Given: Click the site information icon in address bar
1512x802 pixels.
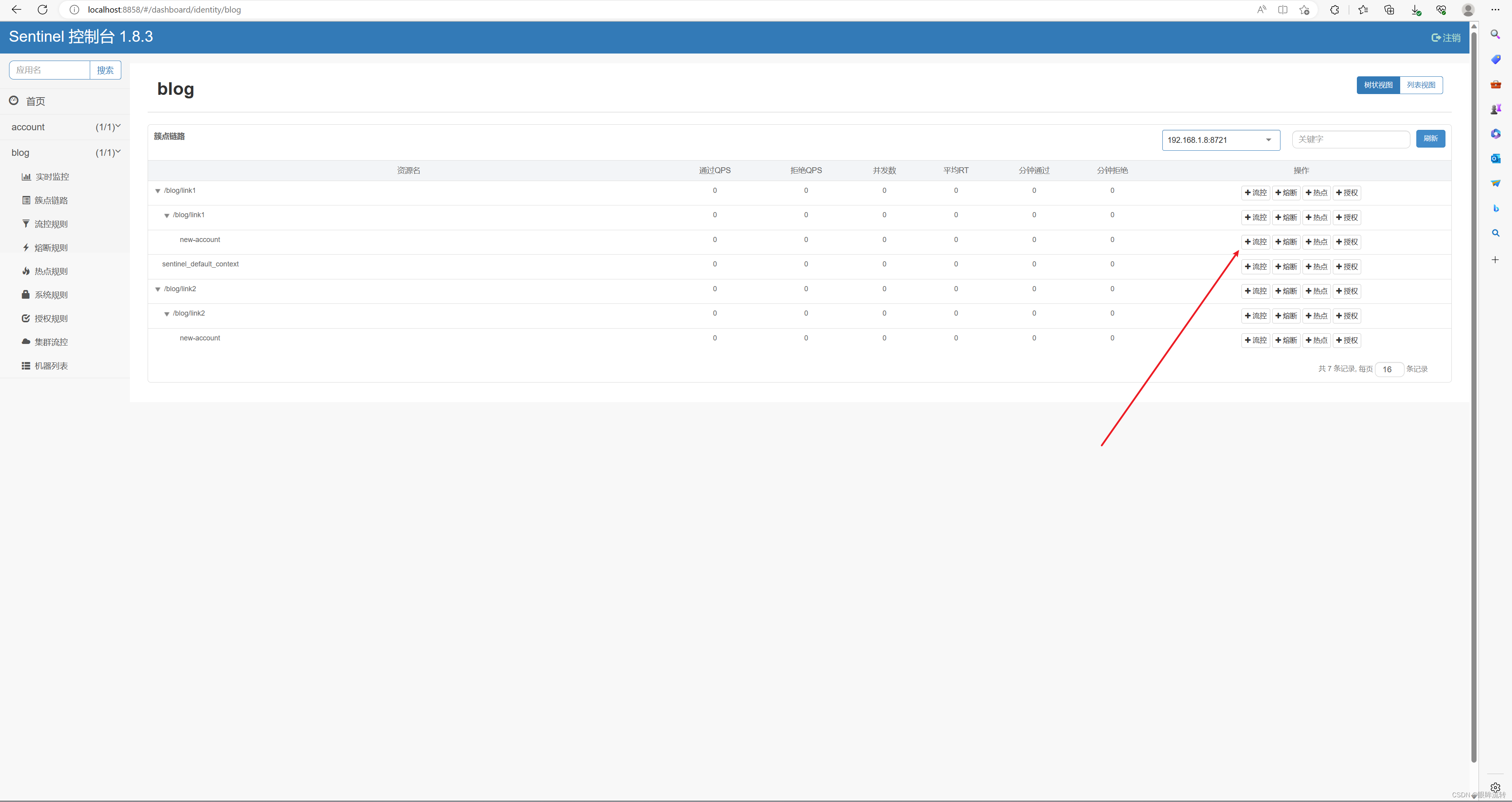Looking at the screenshot, I should (x=74, y=9).
